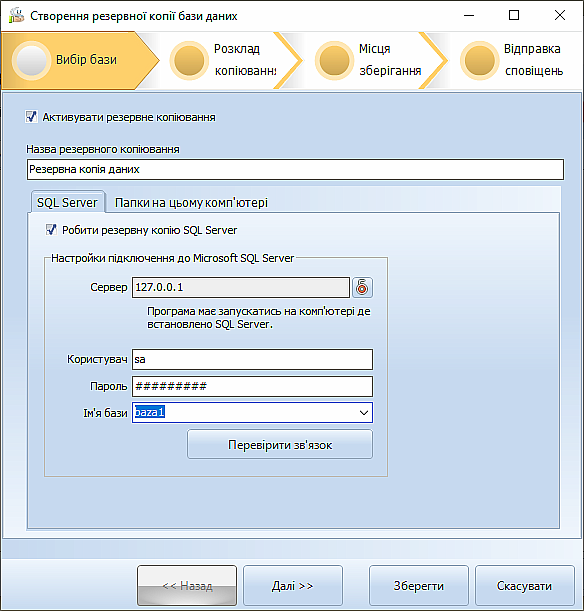Click the Зберегти button
The width and height of the screenshot is (584, 611).
[418, 586]
